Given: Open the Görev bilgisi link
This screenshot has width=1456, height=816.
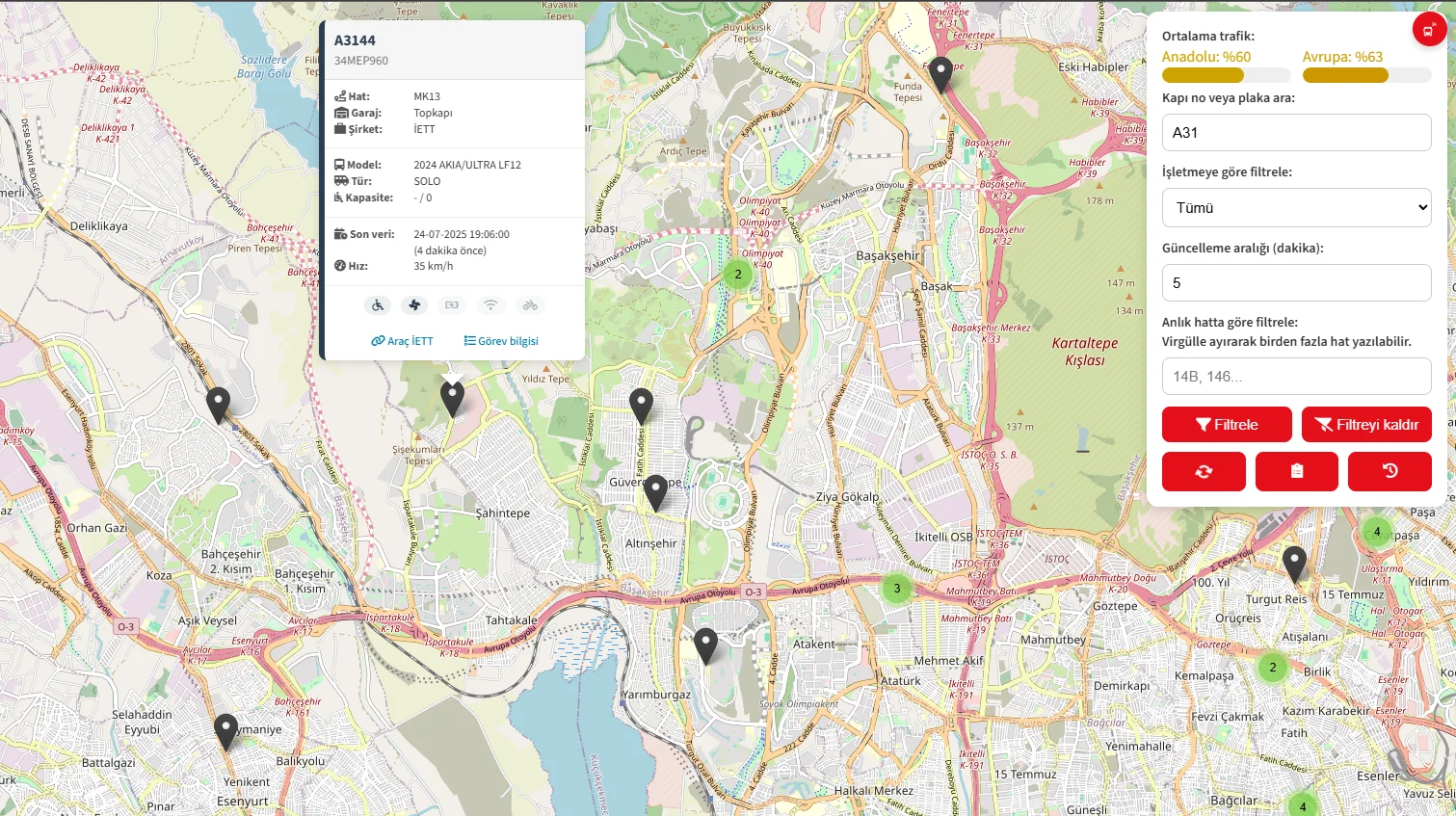Looking at the screenshot, I should [501, 341].
